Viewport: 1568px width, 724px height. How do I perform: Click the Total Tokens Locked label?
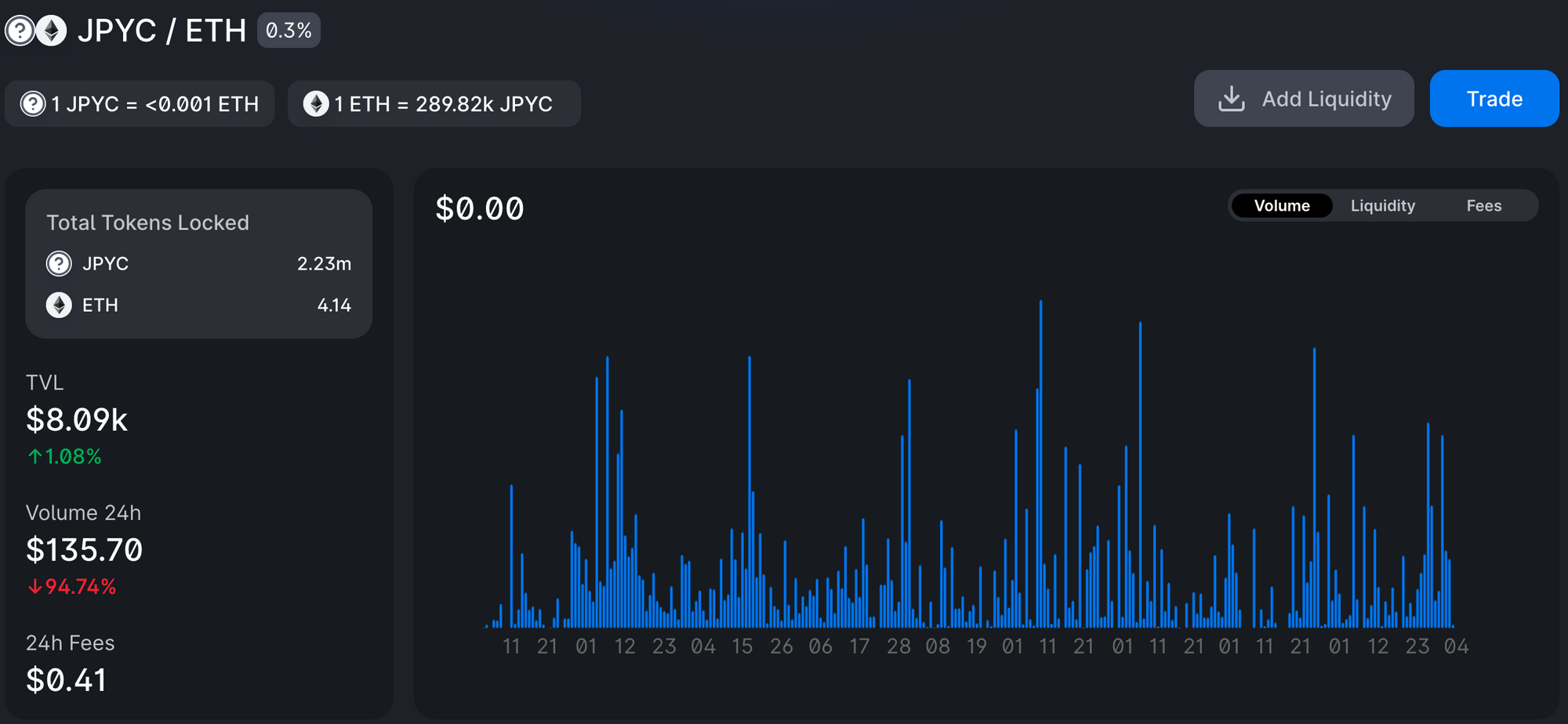147,223
